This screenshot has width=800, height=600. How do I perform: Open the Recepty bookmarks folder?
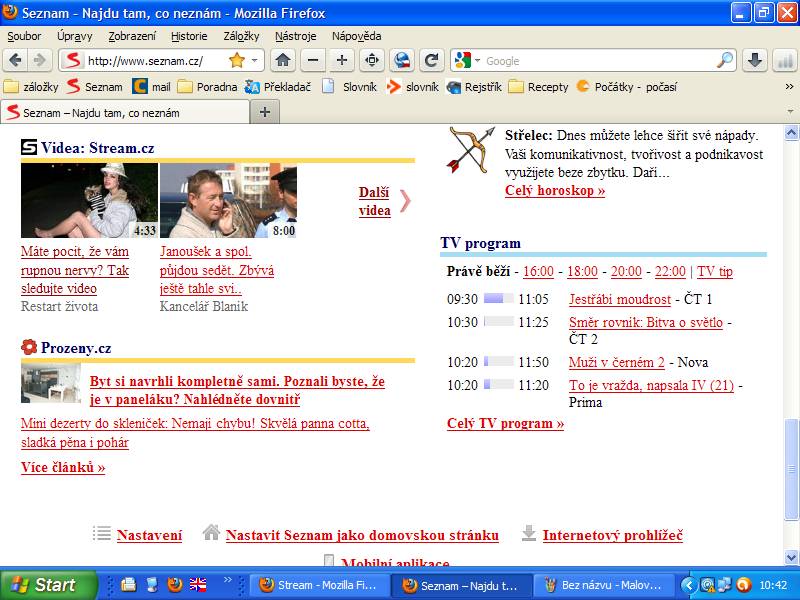click(x=539, y=87)
